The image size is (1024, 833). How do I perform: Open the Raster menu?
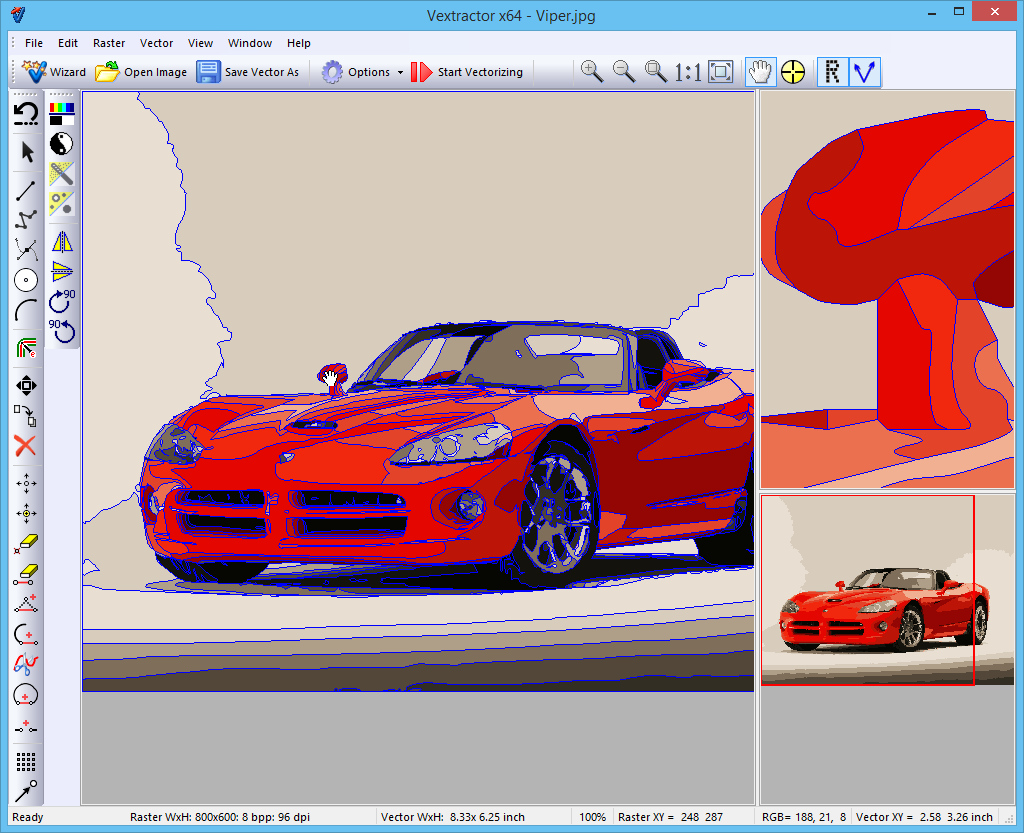pos(109,43)
